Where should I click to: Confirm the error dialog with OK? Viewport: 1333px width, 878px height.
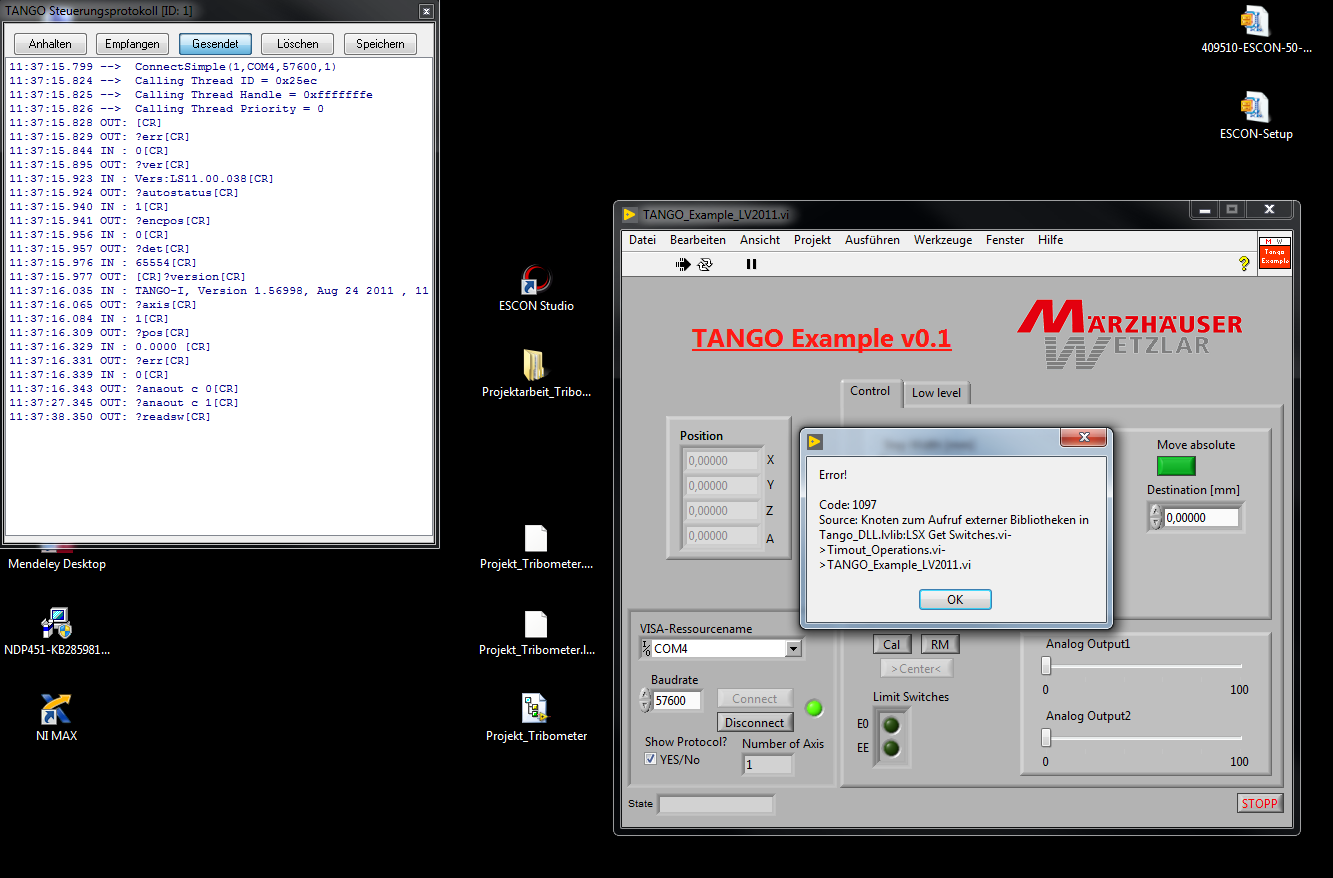pos(955,599)
